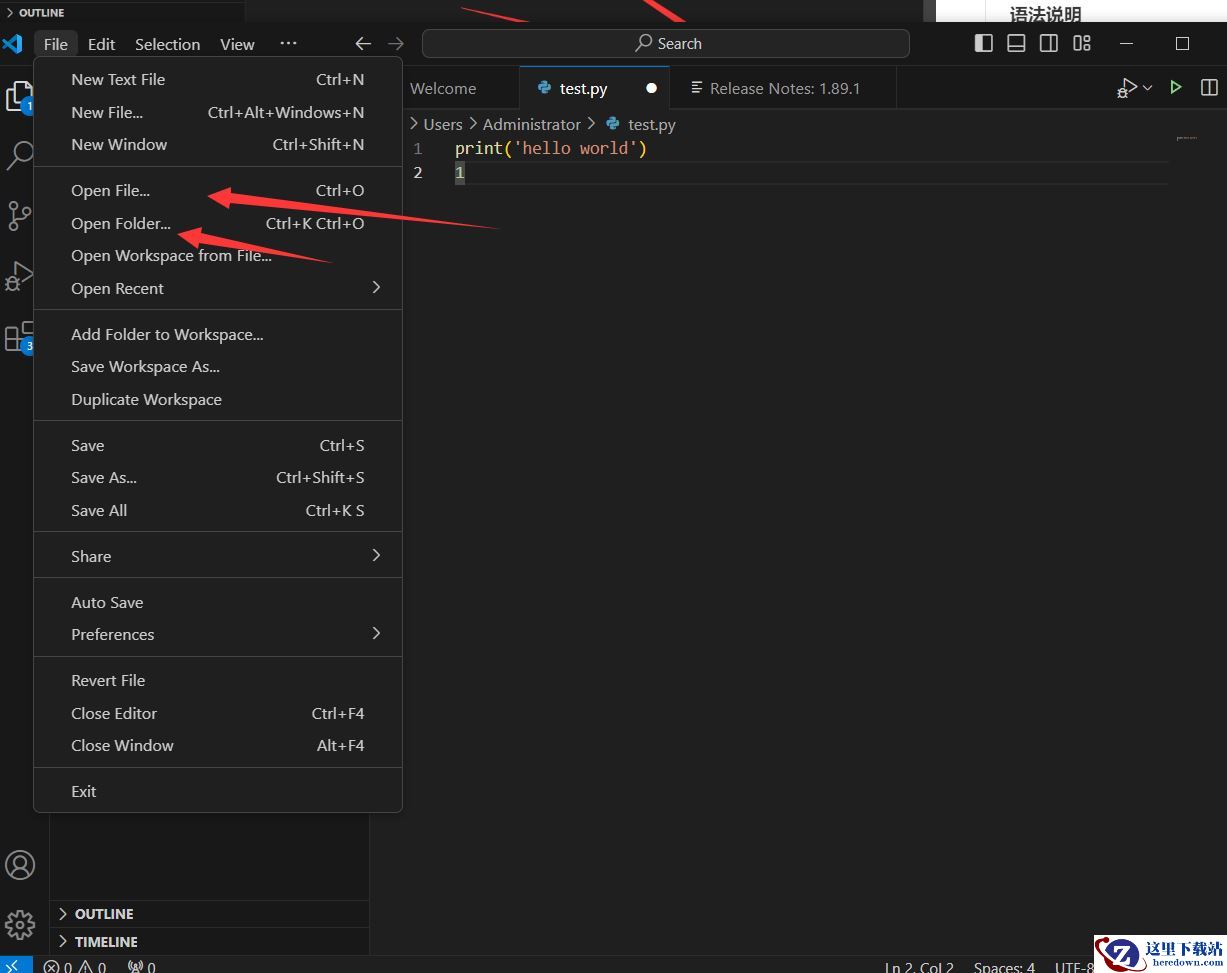Switch to Release Notes: 1.89.1 tab

click(x=784, y=88)
